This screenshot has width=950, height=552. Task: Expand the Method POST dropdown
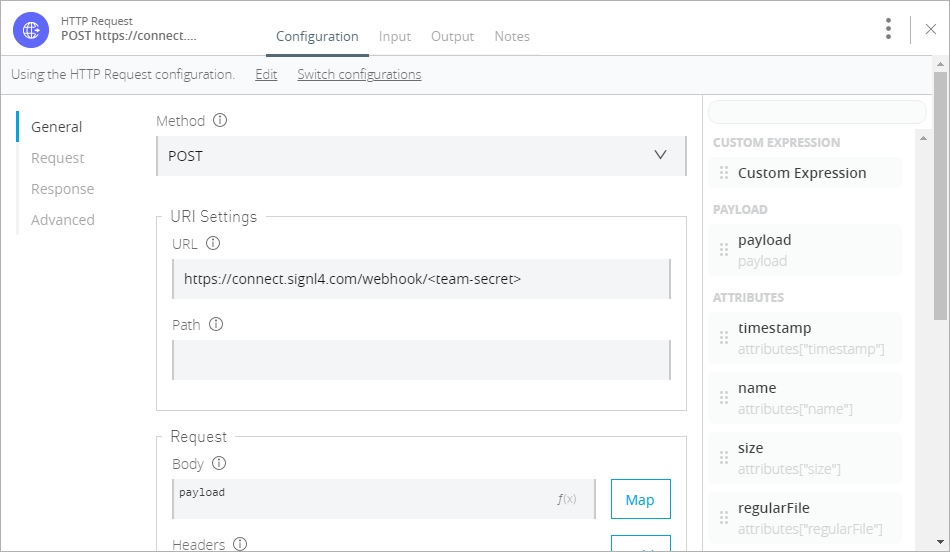point(421,156)
